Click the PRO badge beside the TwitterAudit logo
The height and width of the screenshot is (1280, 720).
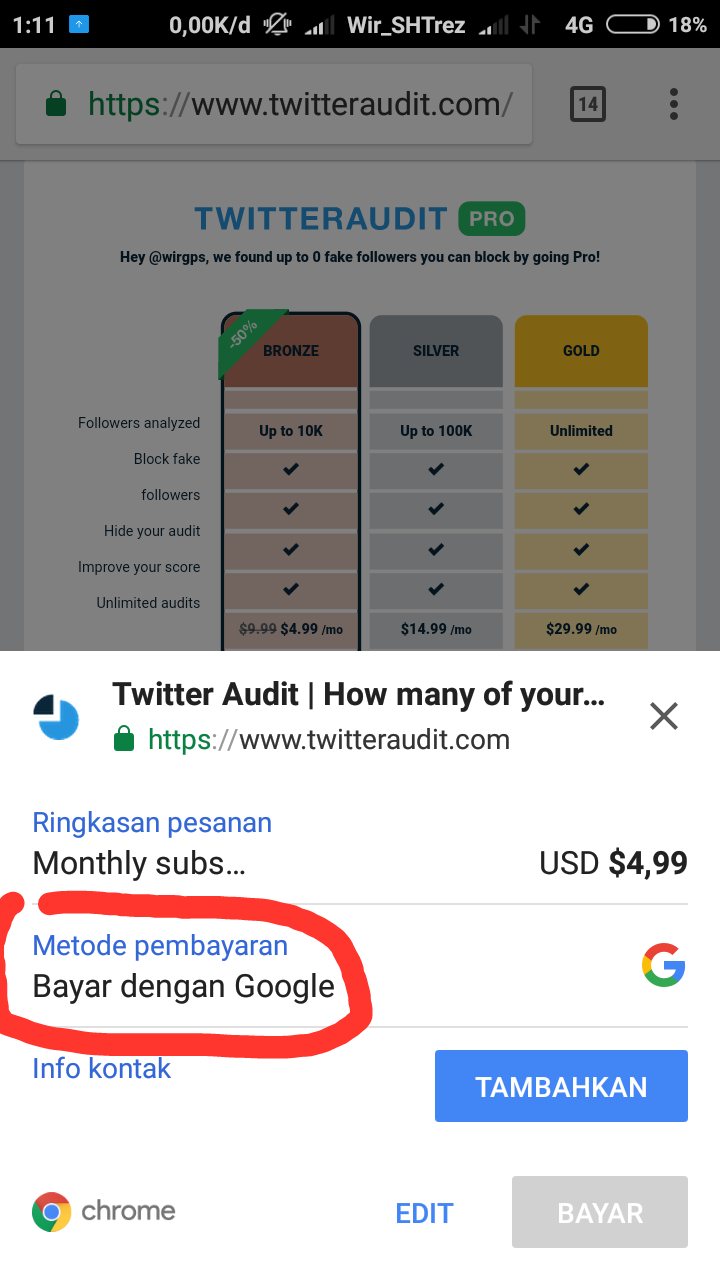click(x=491, y=218)
